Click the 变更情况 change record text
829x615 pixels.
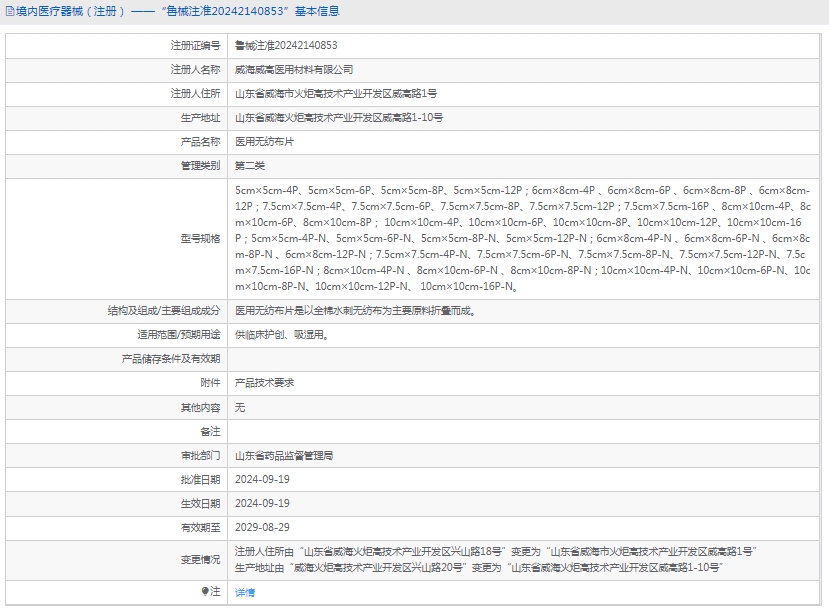(495, 559)
